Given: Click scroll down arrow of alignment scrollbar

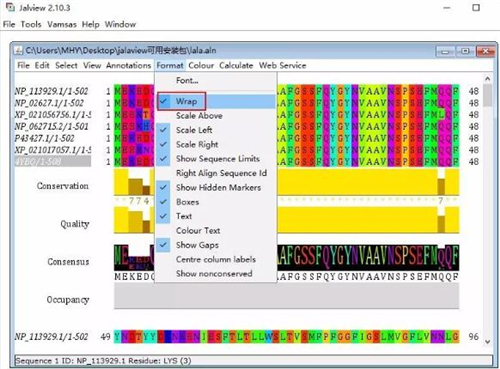Looking at the screenshot, I should pyautogui.click(x=488, y=341).
